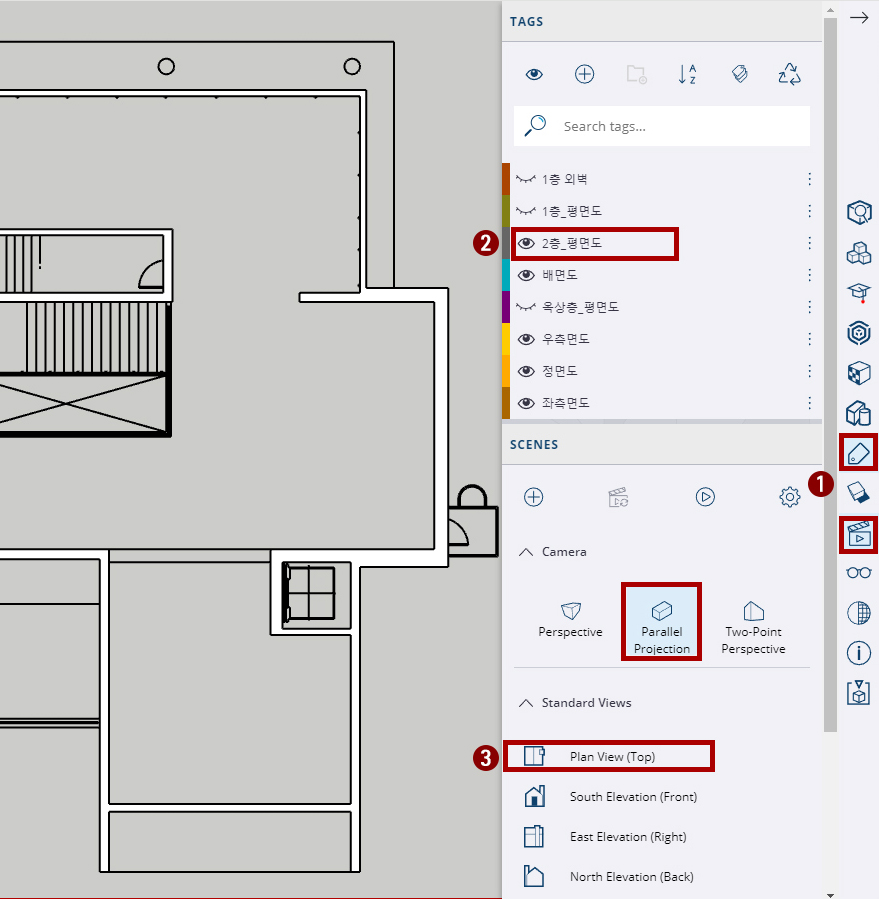Viewport: 879px width, 899px height.
Task: Click the tag tool icon in Tags toolbar
Action: (x=739, y=74)
